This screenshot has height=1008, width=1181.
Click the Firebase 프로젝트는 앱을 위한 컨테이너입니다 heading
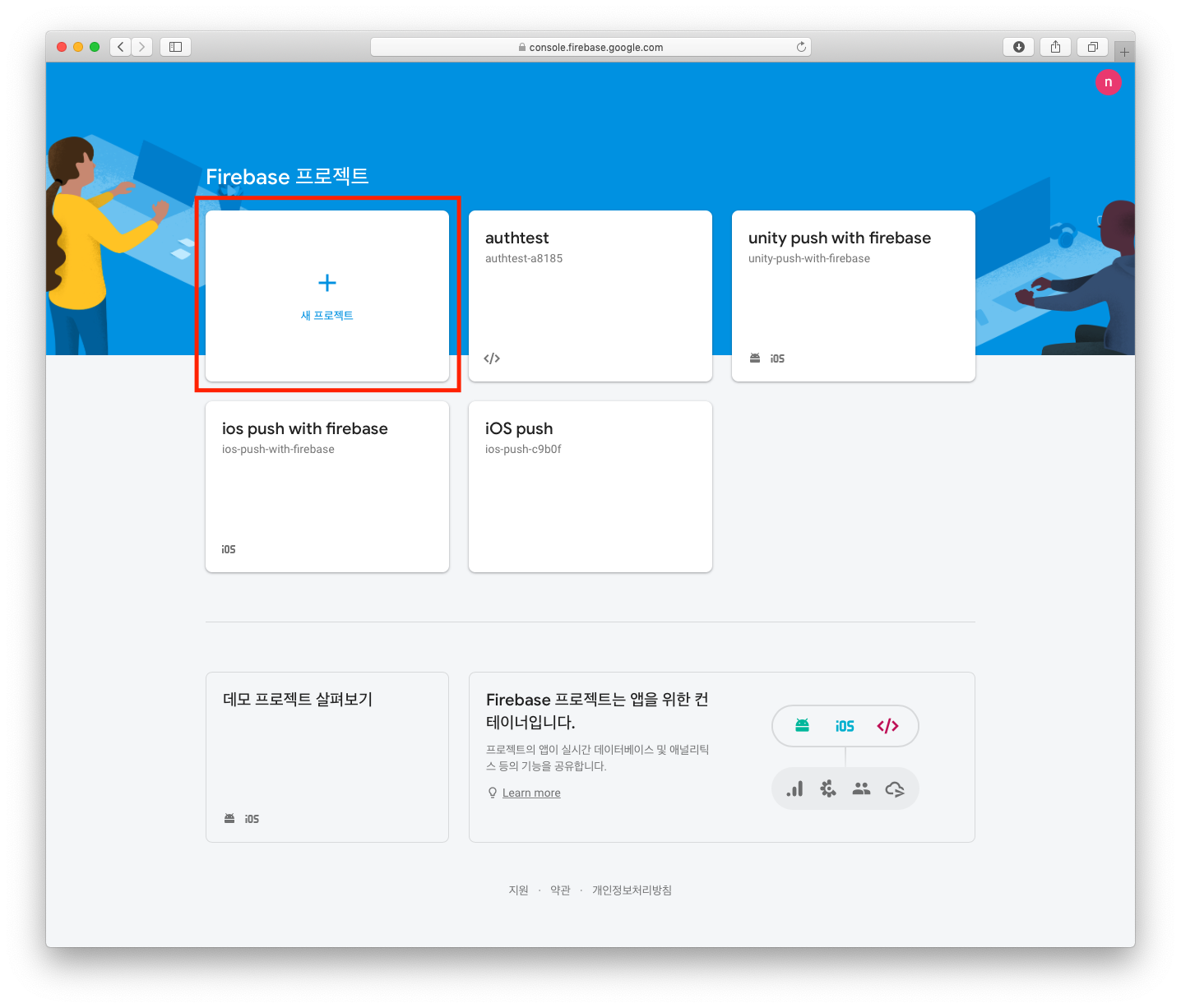[x=597, y=710]
